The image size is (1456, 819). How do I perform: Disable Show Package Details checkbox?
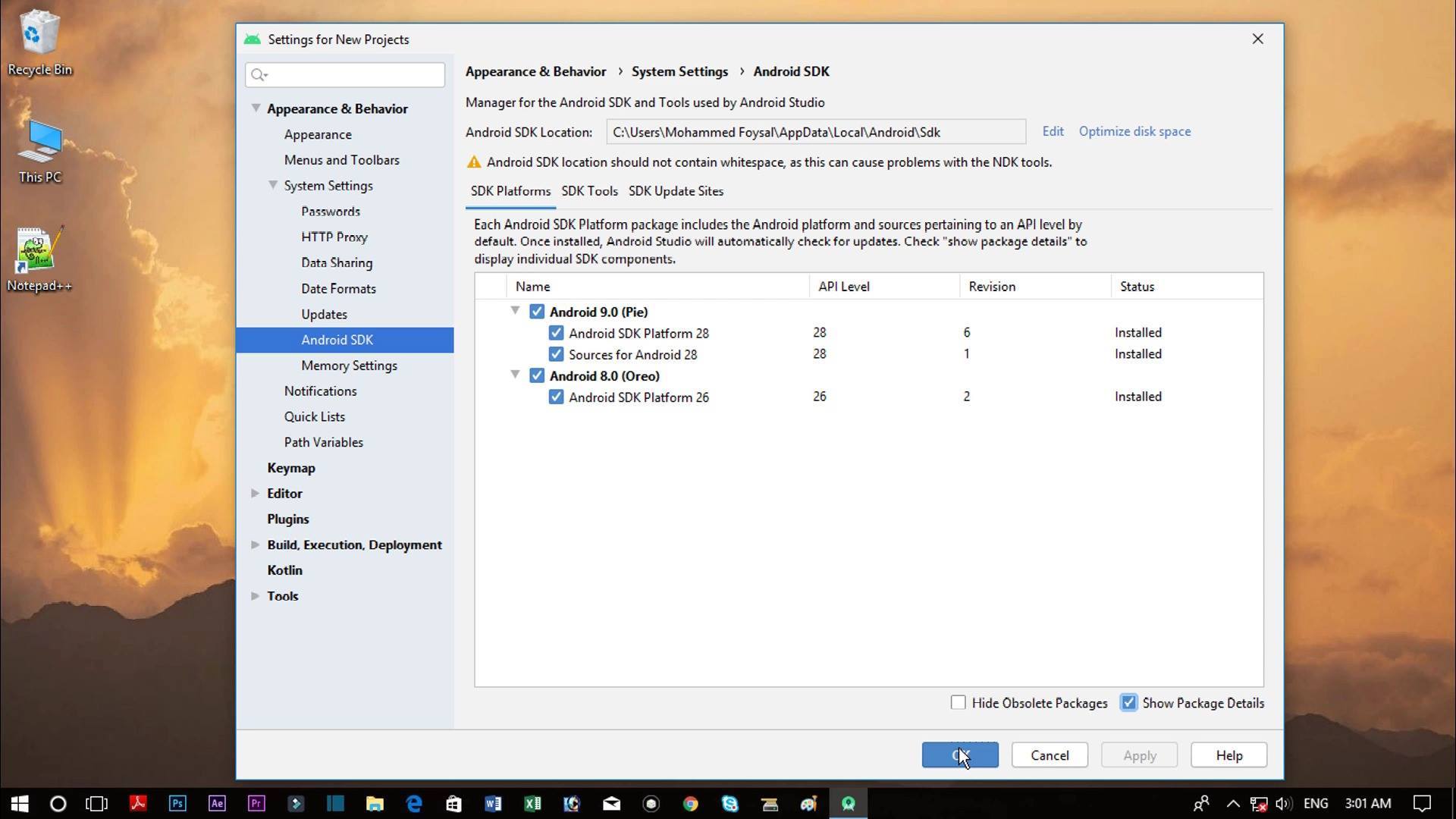[x=1129, y=703]
